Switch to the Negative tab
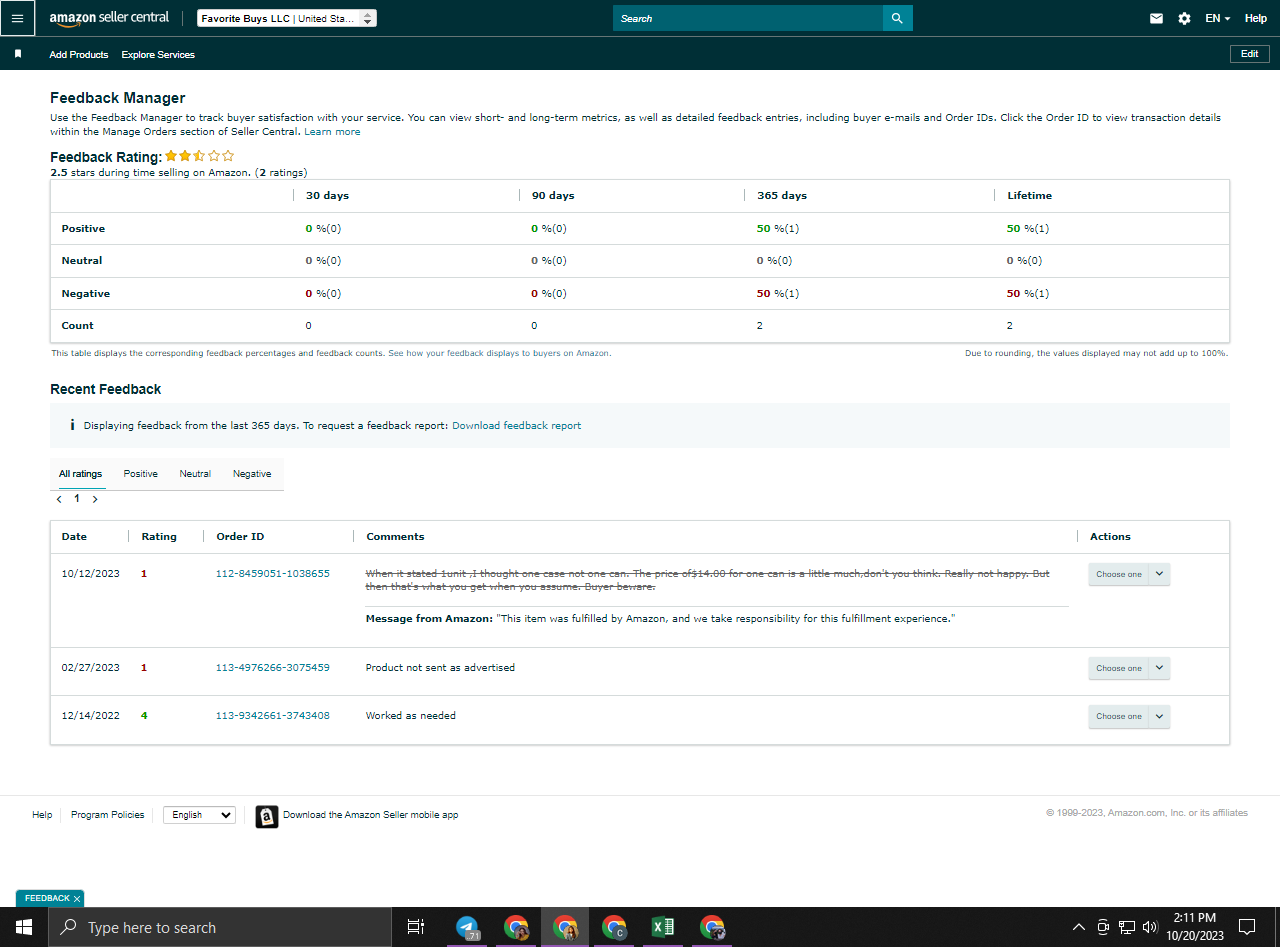 [252, 474]
